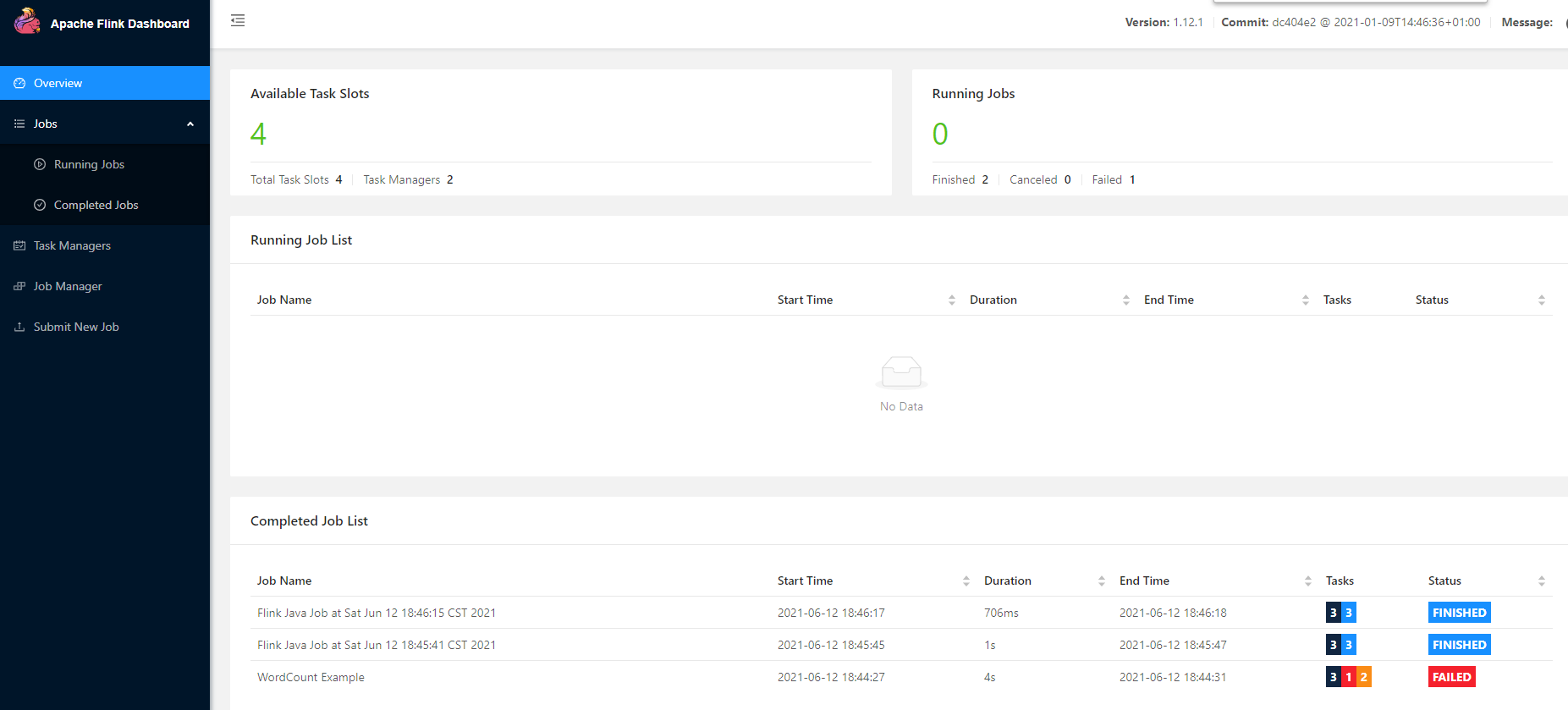
Task: Sort running jobs by Start Time
Action: coord(952,300)
